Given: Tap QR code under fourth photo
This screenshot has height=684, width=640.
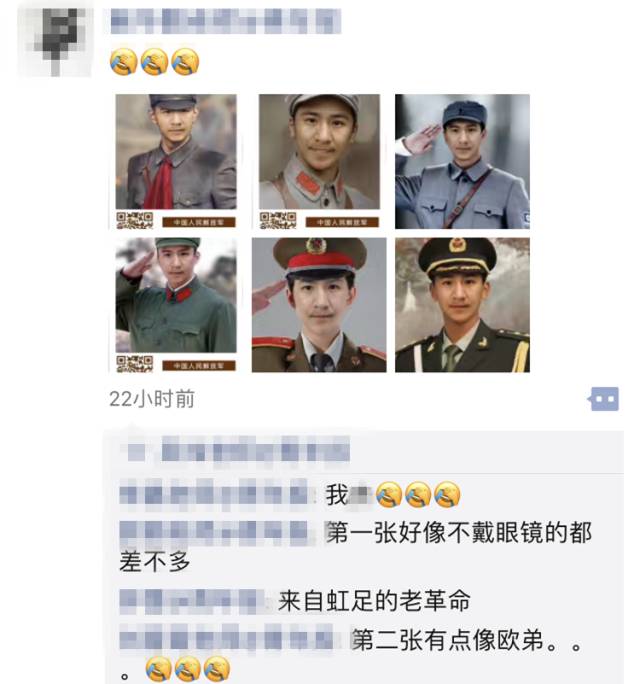Looking at the screenshot, I should [x=134, y=364].
